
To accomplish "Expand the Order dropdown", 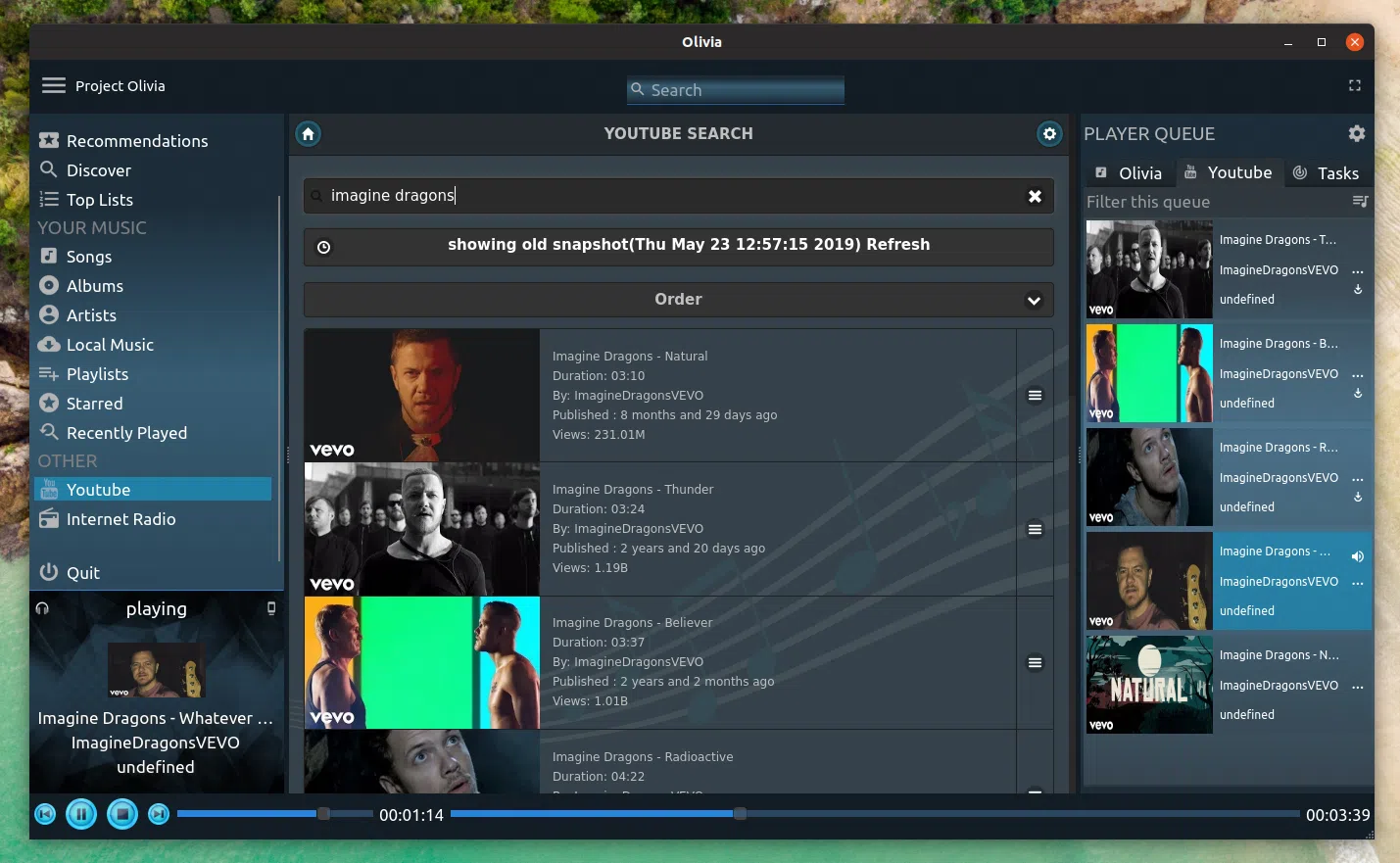I will click(x=678, y=300).
